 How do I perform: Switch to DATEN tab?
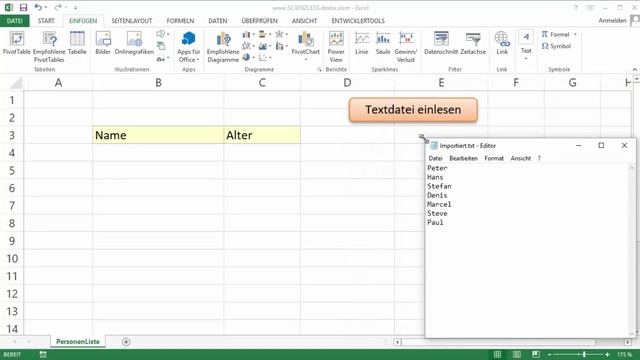[x=218, y=21]
